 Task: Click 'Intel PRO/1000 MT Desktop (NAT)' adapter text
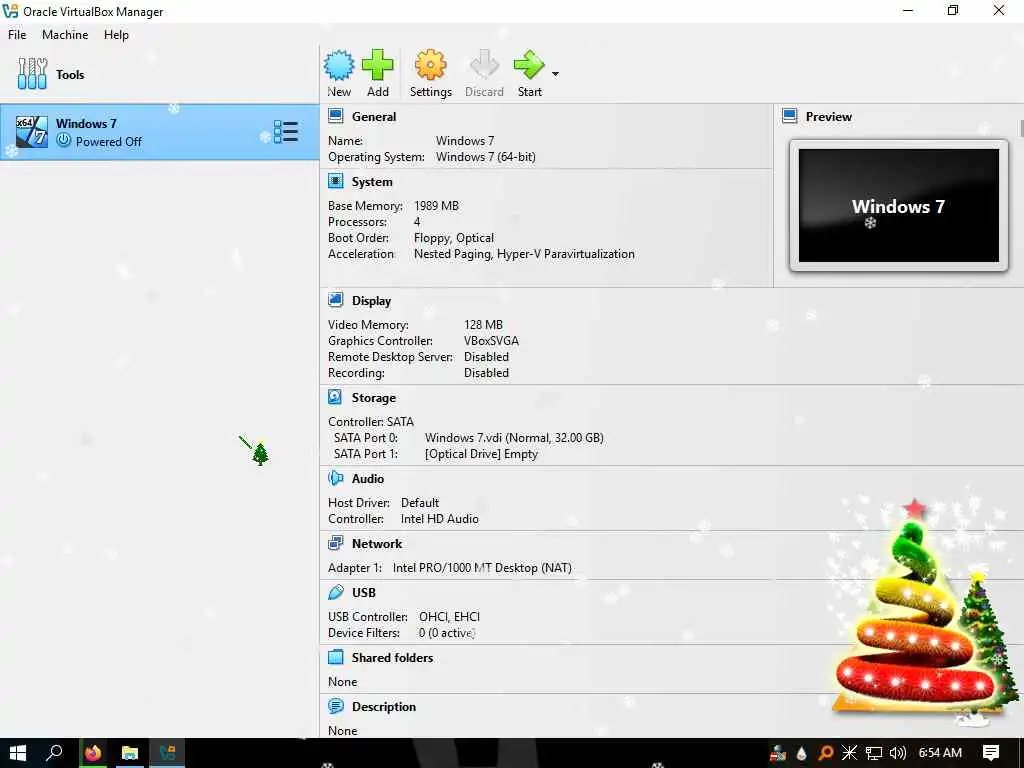[482, 568]
